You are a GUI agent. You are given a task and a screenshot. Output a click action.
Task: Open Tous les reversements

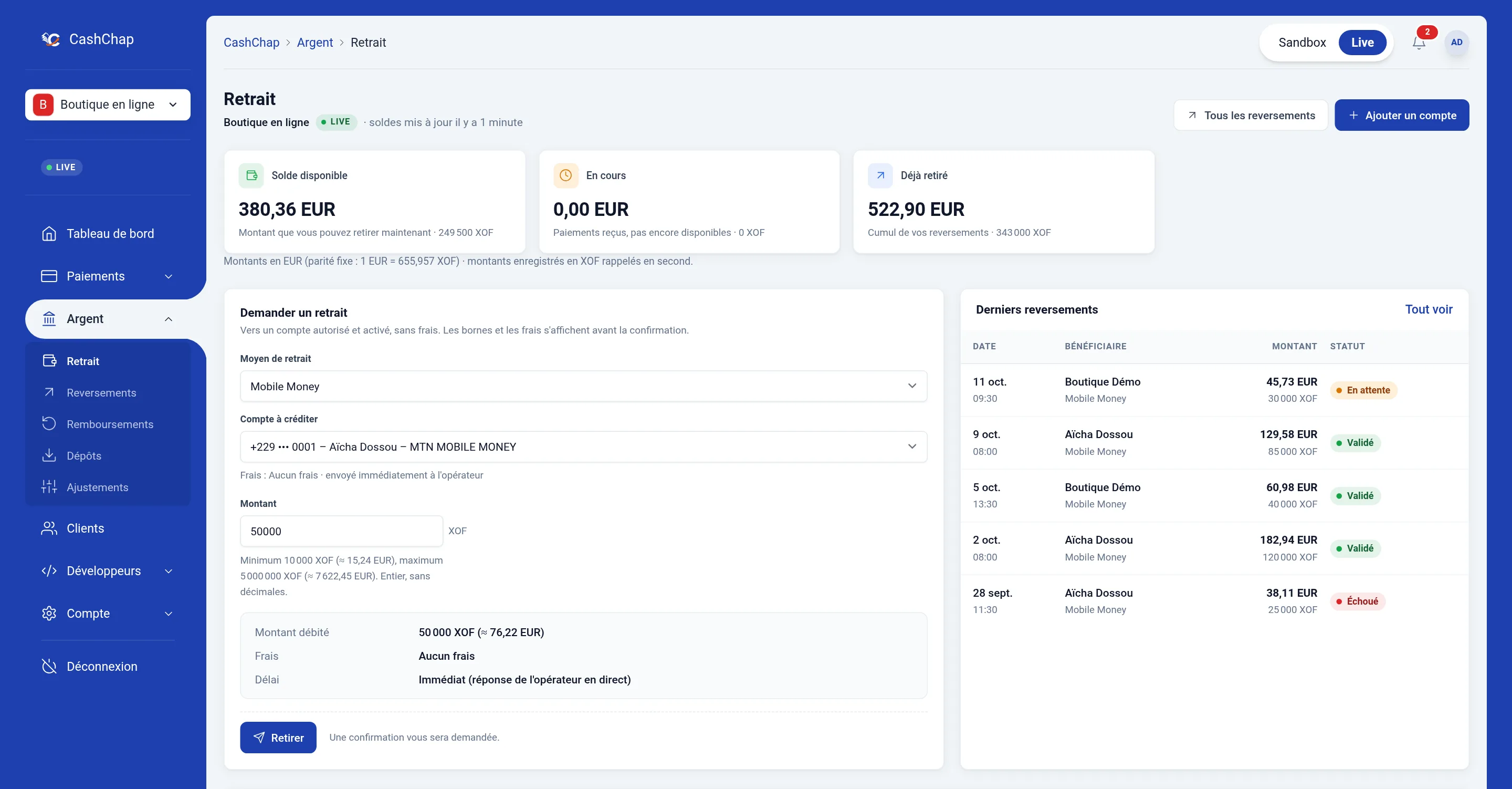coord(1251,115)
